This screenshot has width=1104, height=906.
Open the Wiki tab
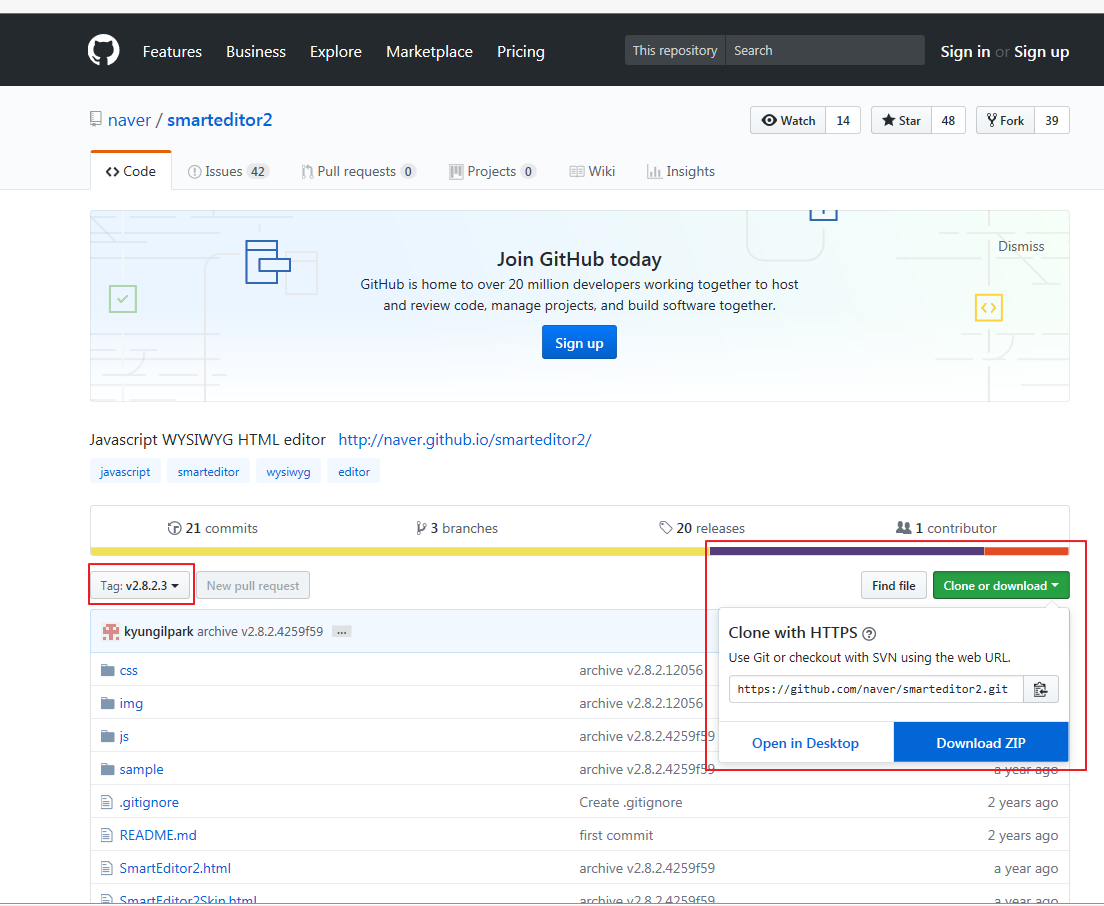click(592, 171)
